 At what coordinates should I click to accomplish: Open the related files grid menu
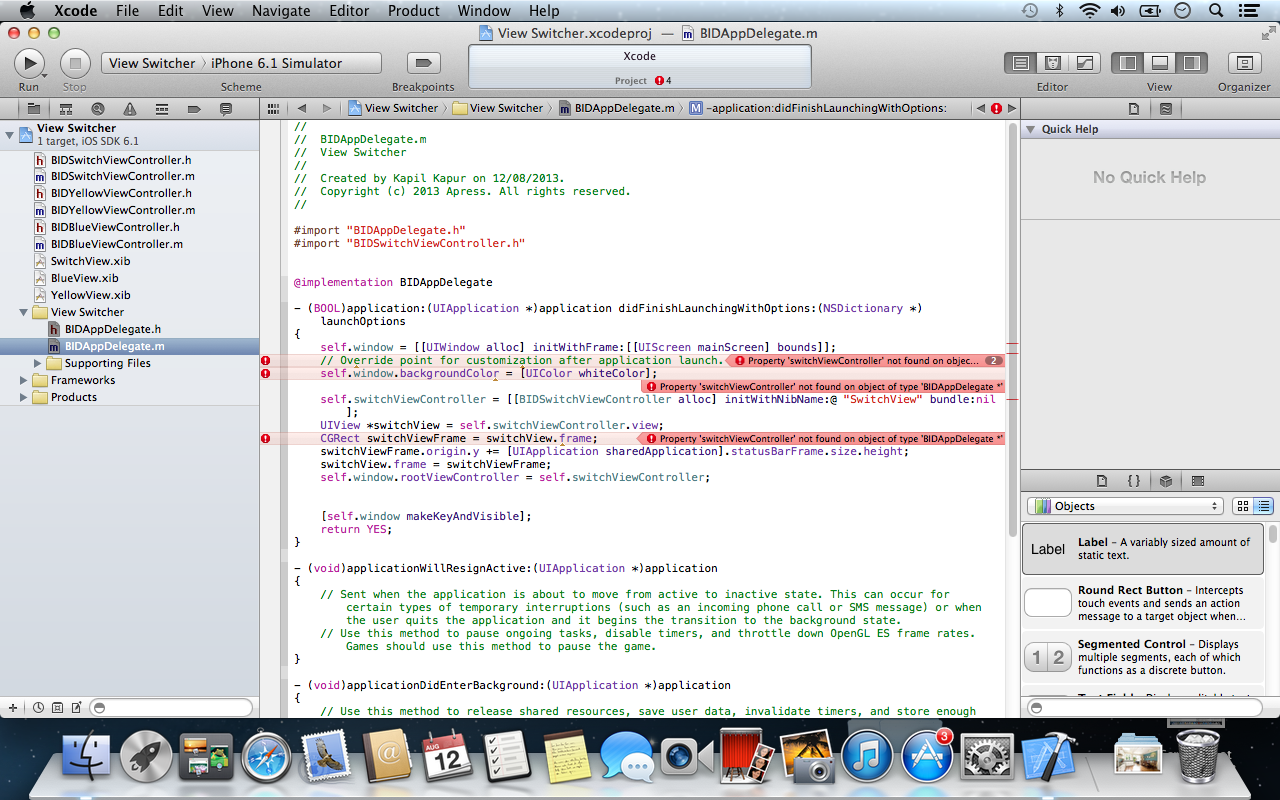point(273,108)
